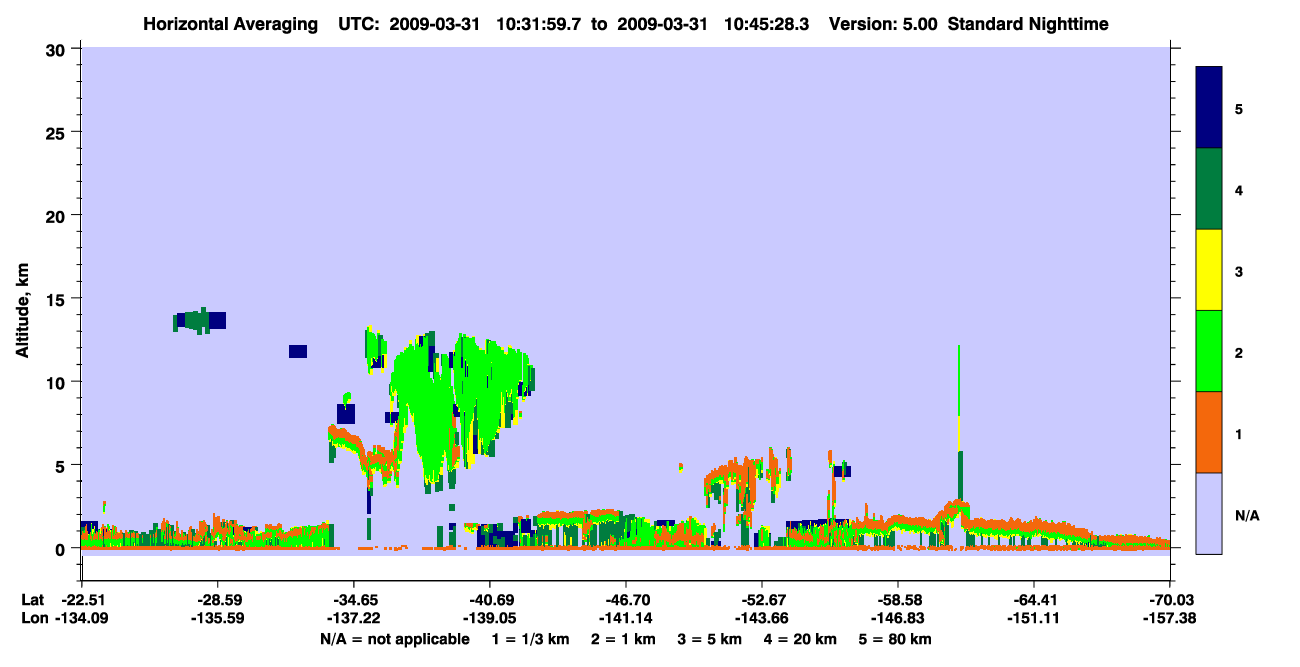Click latitude value -28.59
This screenshot has width=1300, height=667.
click(x=217, y=600)
